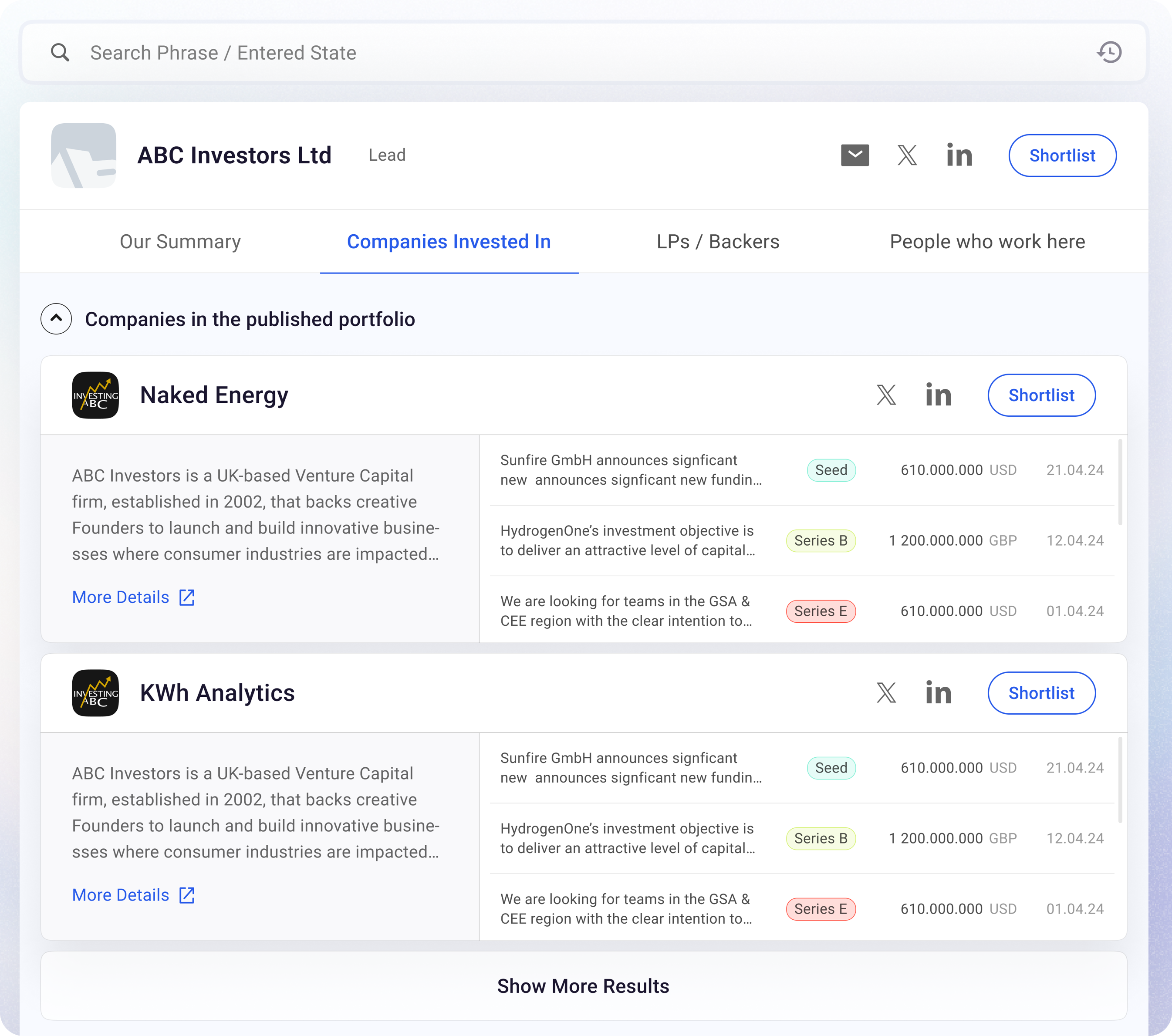Open Naked Energy LinkedIn icon
Viewport: 1172px width, 1036px height.
click(939, 395)
